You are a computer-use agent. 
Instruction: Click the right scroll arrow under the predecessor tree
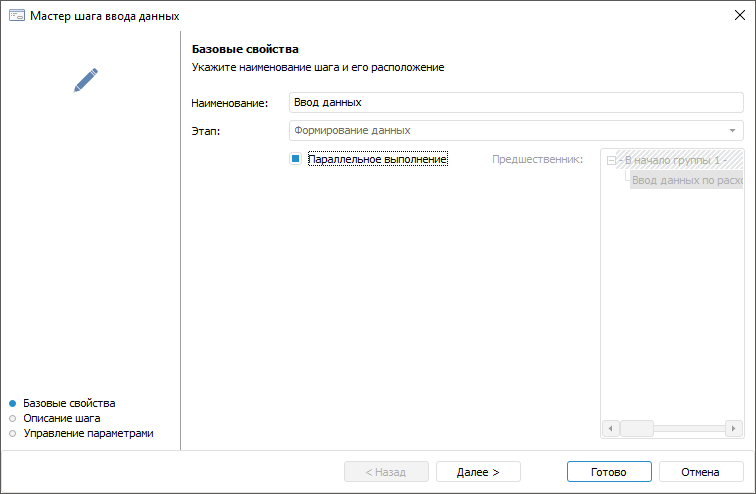[x=735, y=428]
